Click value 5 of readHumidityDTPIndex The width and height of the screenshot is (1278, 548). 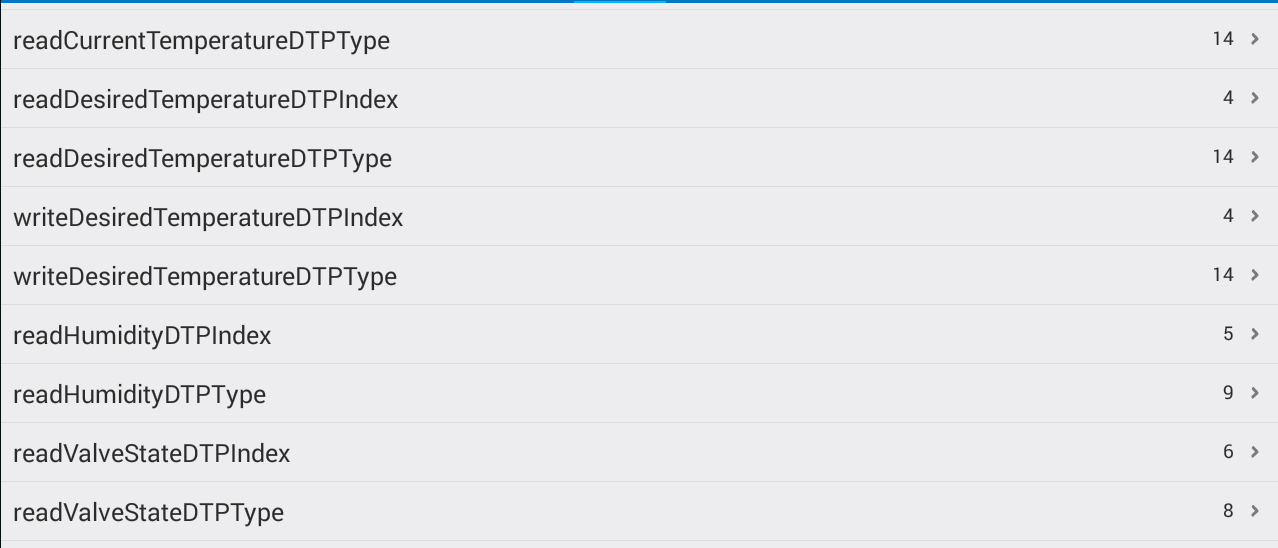(x=1228, y=334)
